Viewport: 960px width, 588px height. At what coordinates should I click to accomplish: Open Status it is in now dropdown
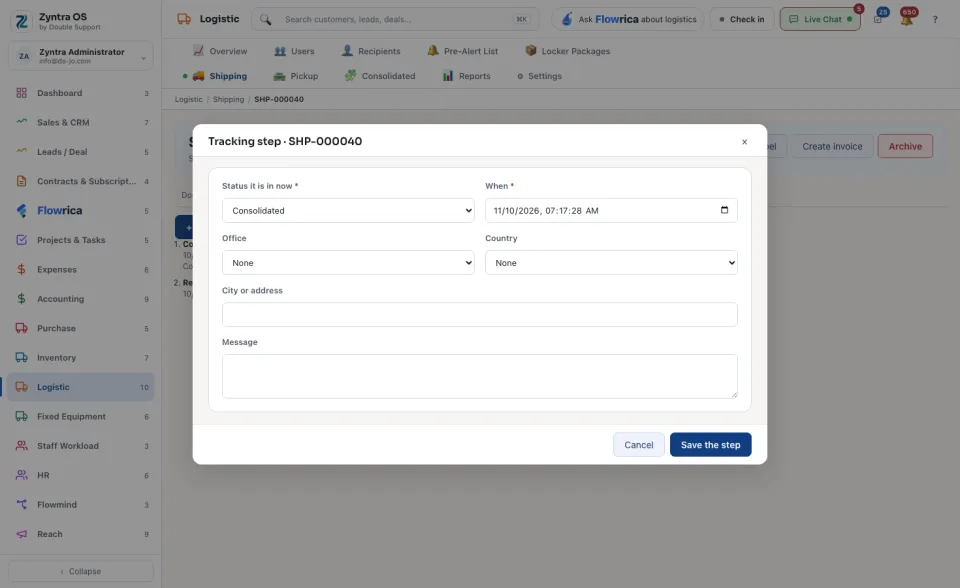click(x=348, y=211)
